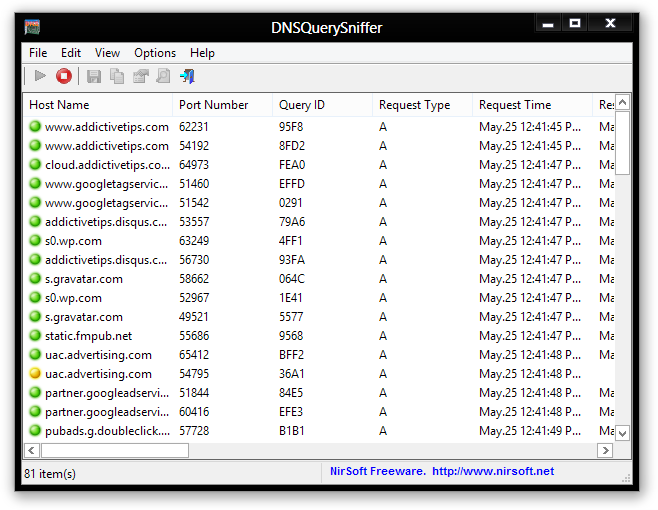Screen dimensions: 658x510
Task: Click horizontal scrollbar right arrow
Action: click(605, 451)
